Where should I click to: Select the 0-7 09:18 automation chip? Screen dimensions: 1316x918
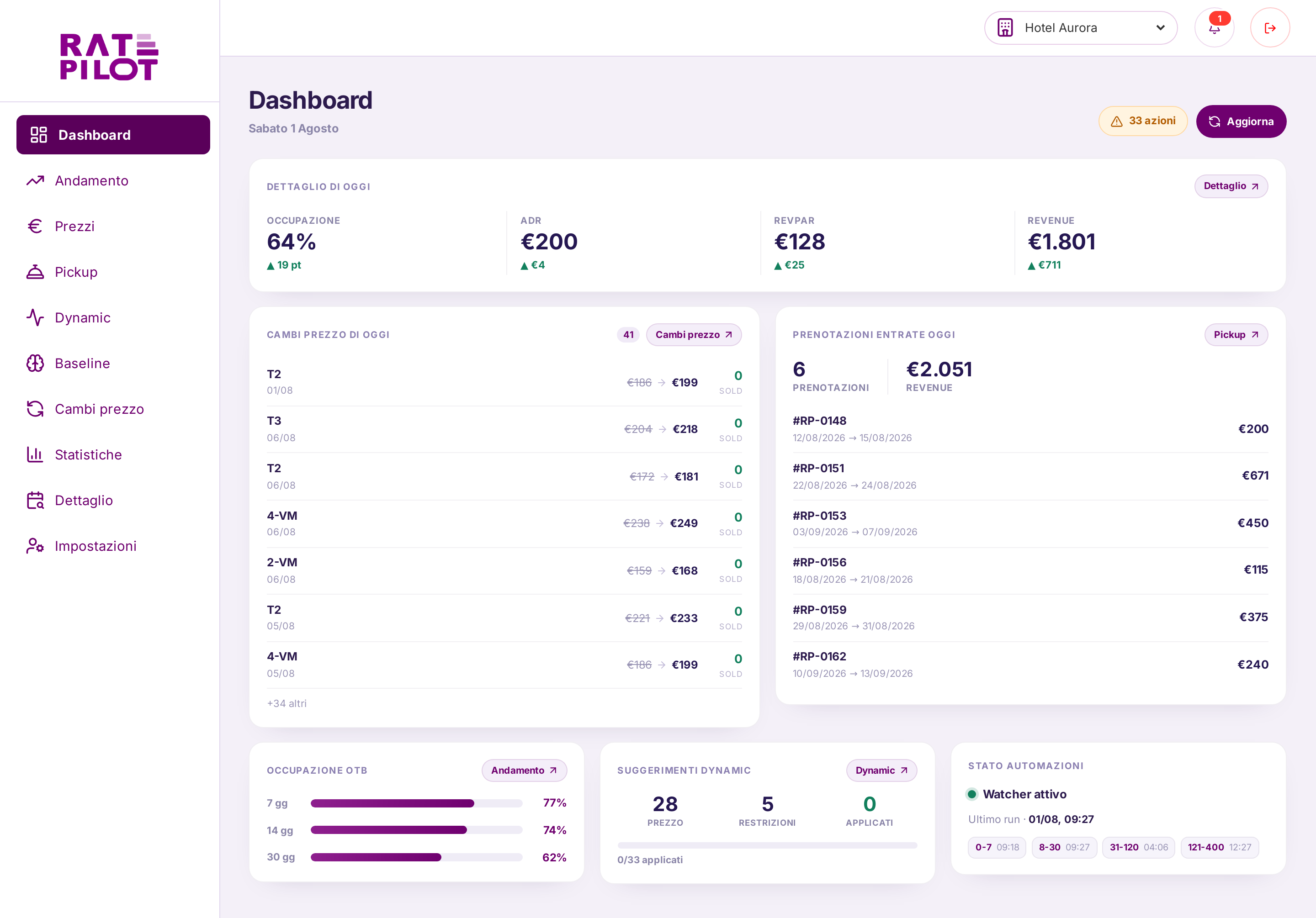(x=997, y=847)
